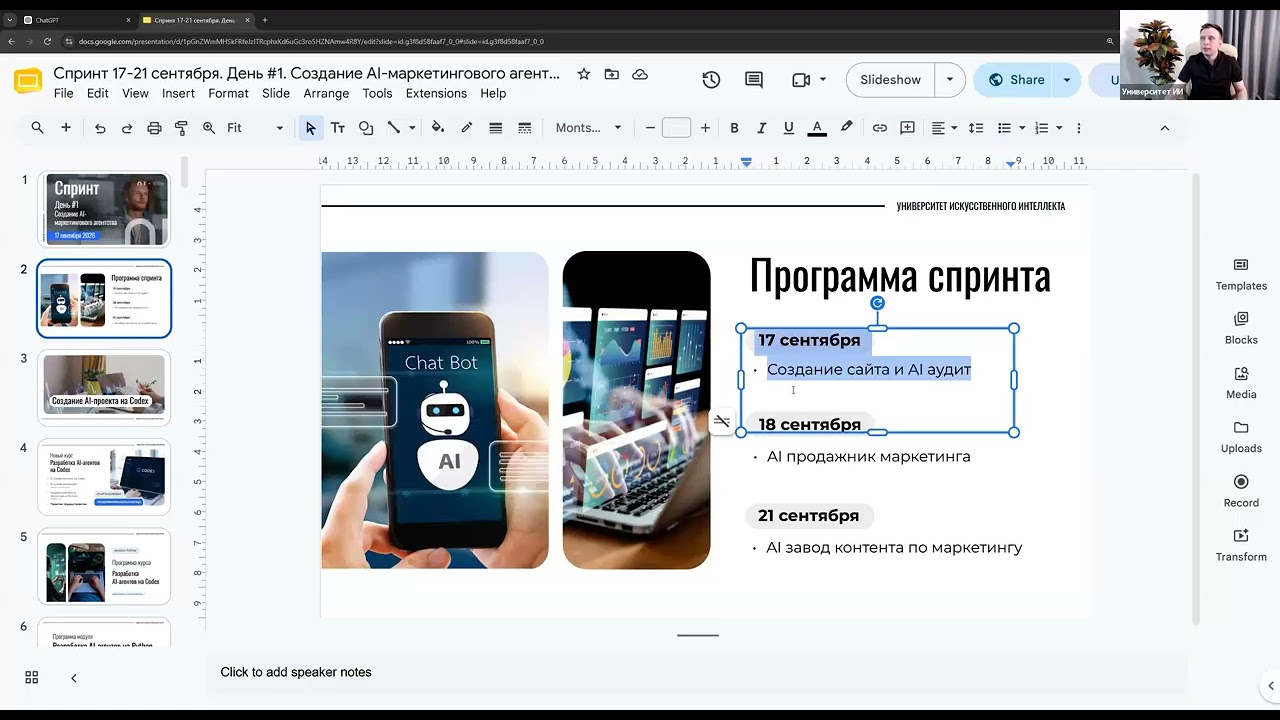
Task: Expand the Slideshow options arrow
Action: [x=949, y=80]
